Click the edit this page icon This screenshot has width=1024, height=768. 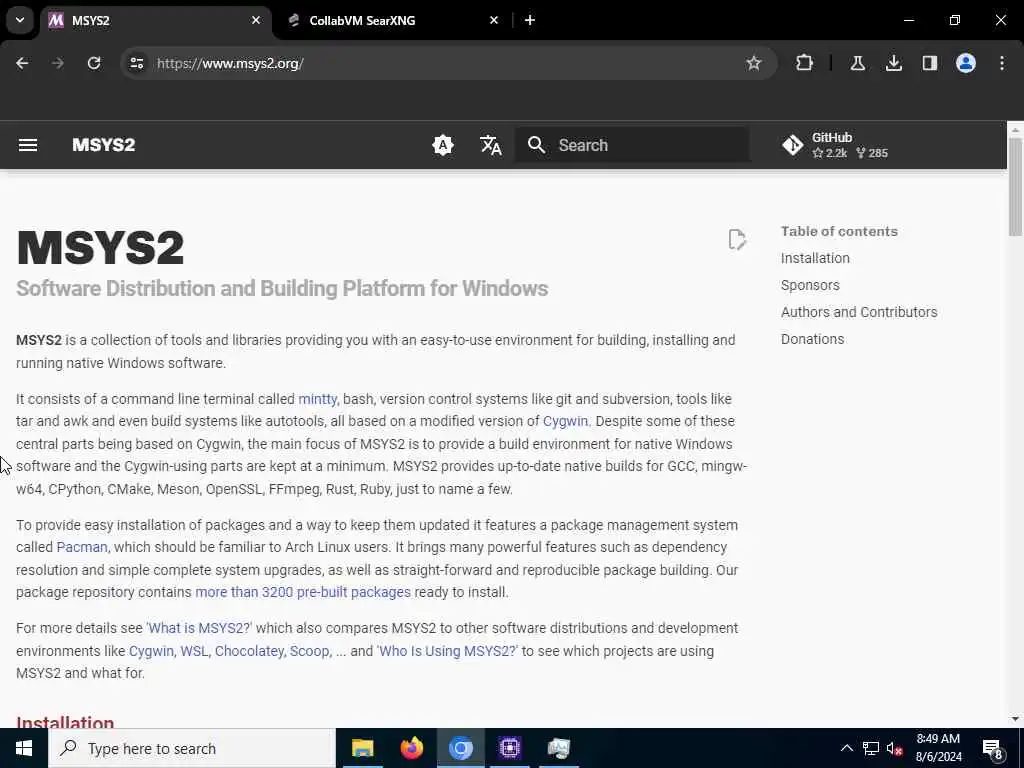737,240
